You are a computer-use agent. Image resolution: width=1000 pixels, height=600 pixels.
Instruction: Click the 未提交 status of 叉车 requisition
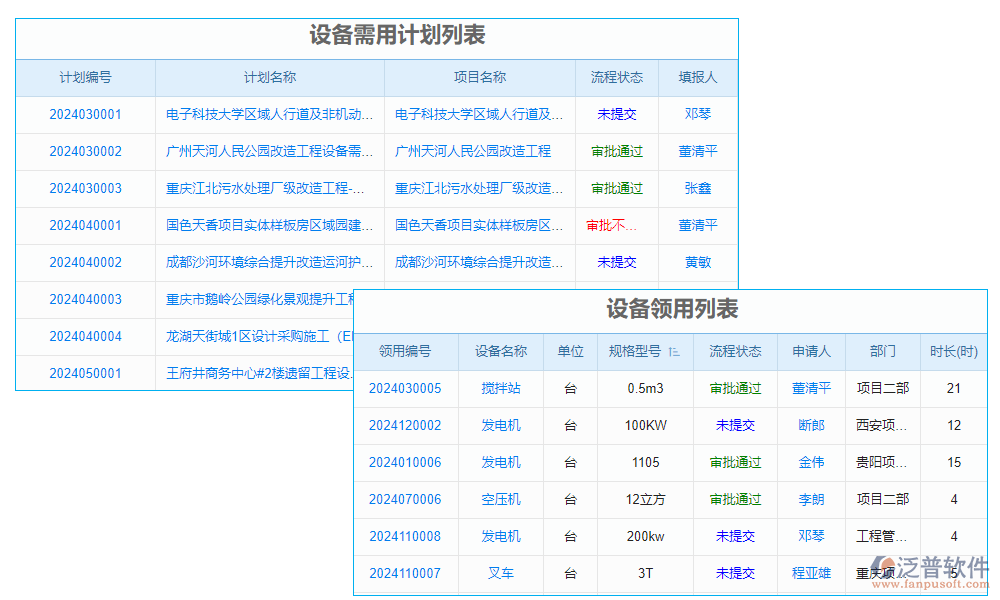[x=736, y=573]
